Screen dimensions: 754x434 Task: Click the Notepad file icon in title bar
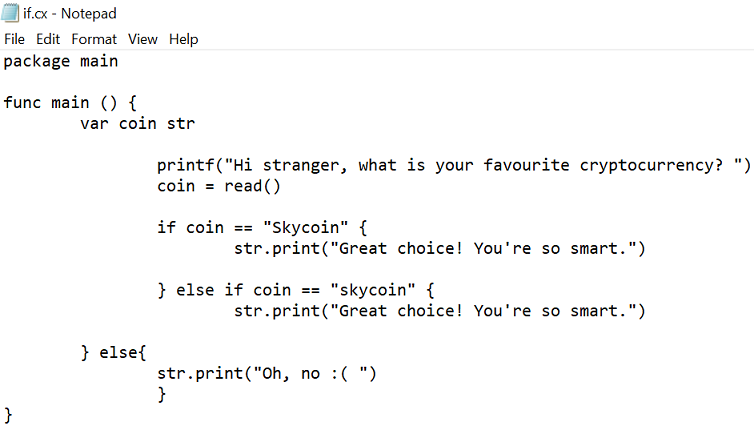coord(12,13)
